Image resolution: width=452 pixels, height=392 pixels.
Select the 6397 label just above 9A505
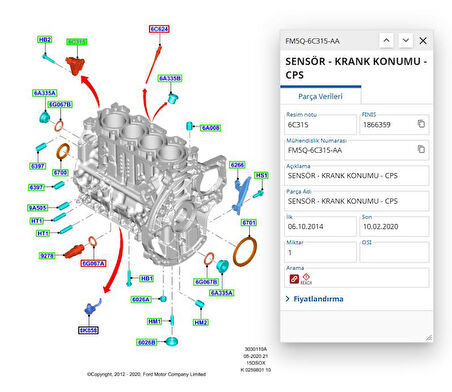pos(36,187)
